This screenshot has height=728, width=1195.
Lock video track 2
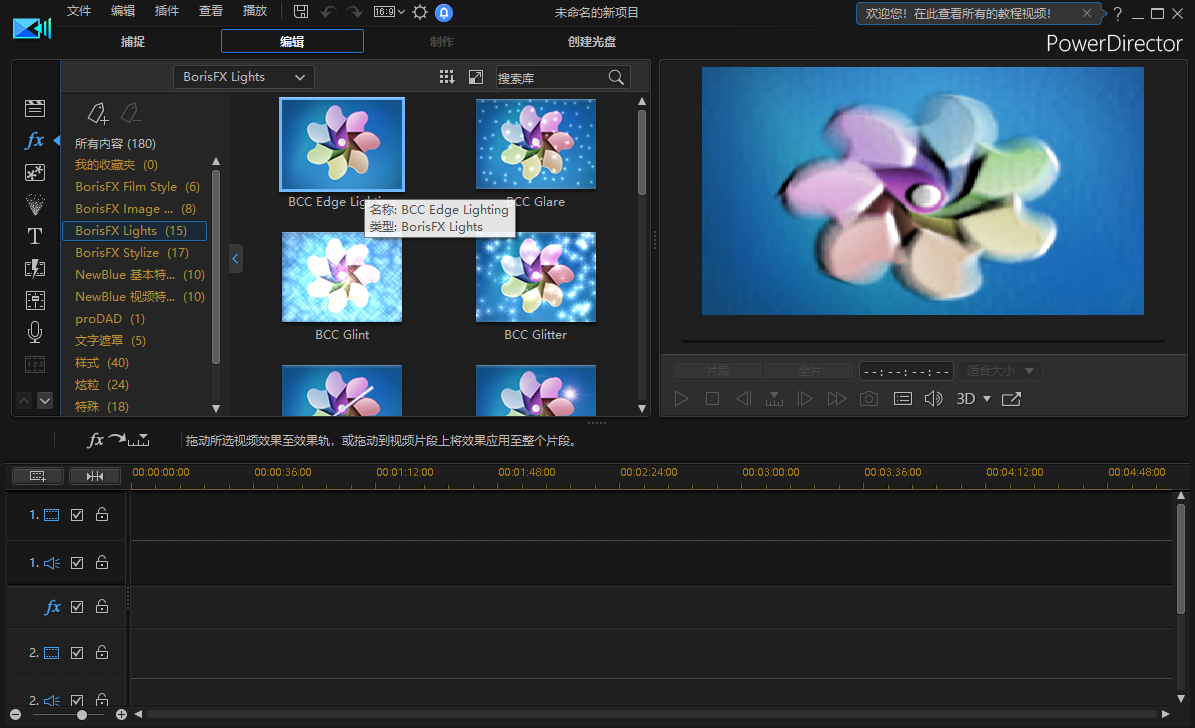[101, 653]
